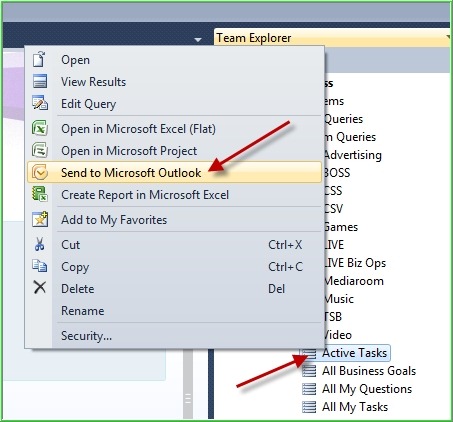Click the Active Tasks query icon
The width and height of the screenshot is (453, 422).
pyautogui.click(x=309, y=353)
